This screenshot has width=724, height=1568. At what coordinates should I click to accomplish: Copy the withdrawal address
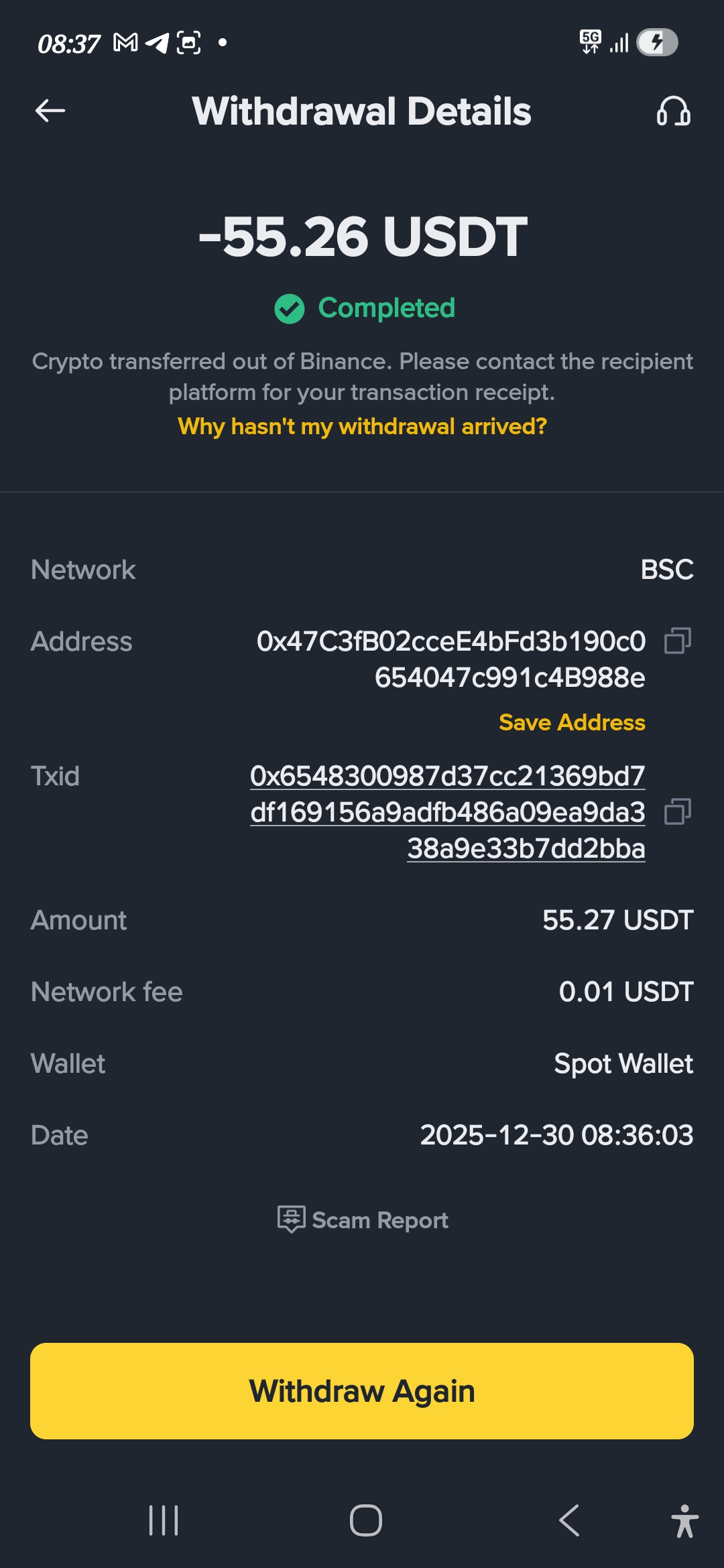[677, 641]
